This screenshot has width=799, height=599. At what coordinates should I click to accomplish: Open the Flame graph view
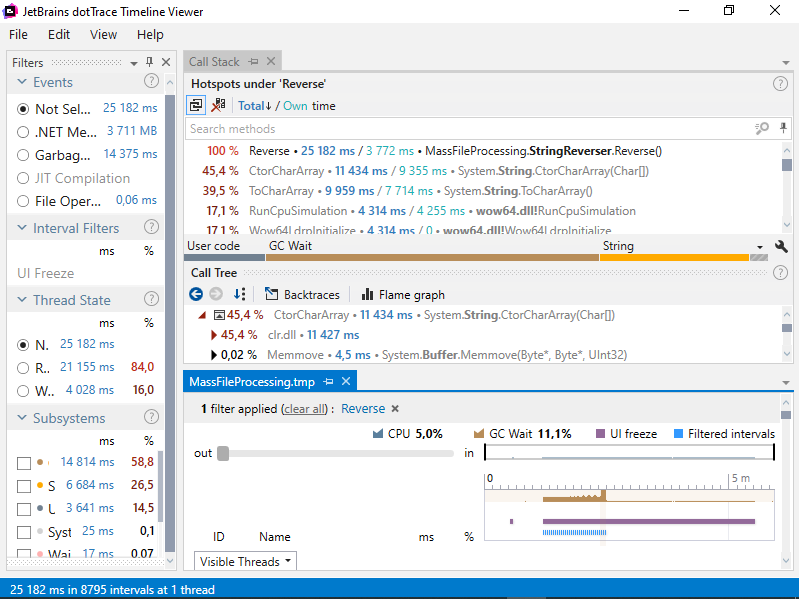[x=403, y=294]
